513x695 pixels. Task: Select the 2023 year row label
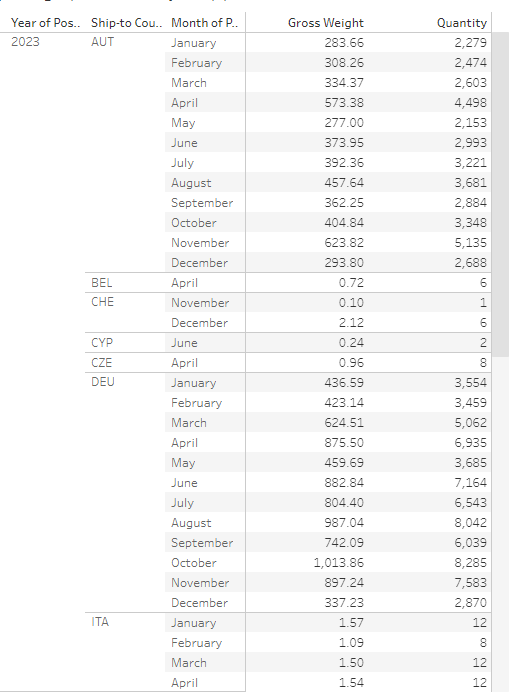[25, 42]
